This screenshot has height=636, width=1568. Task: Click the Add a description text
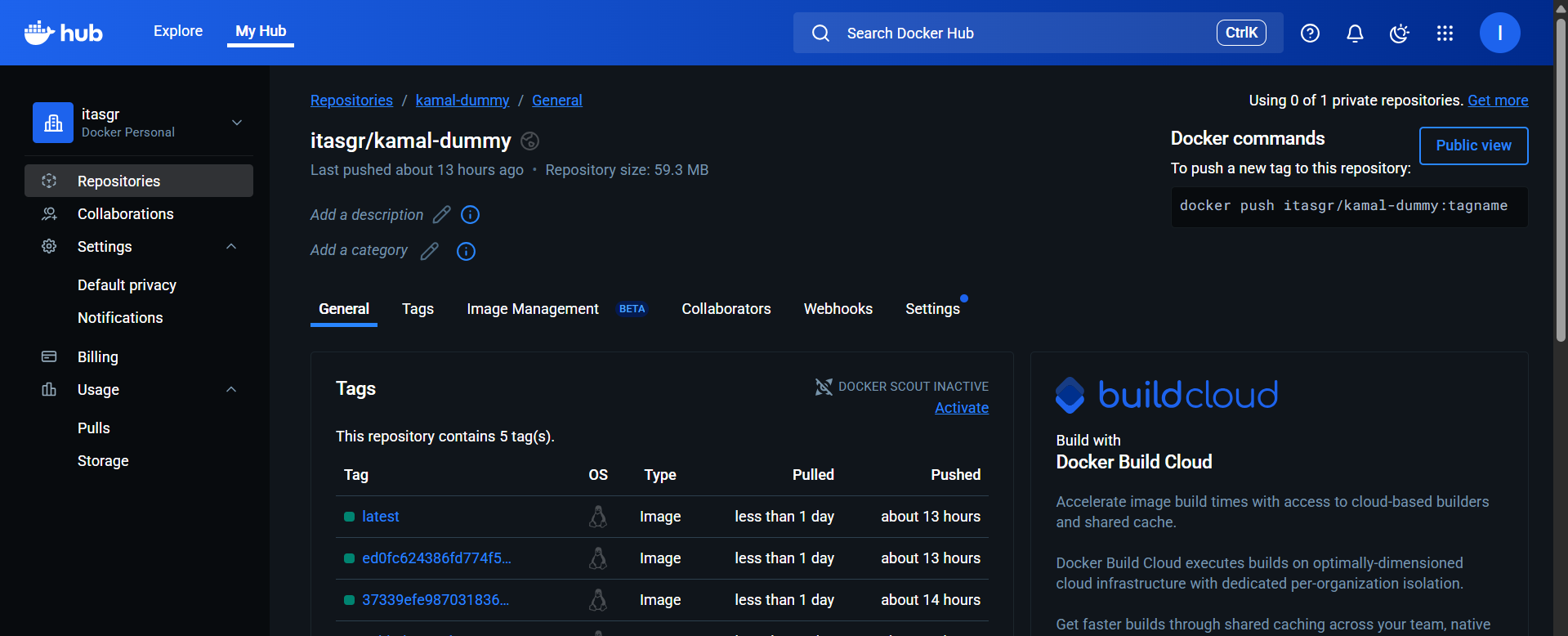(367, 215)
